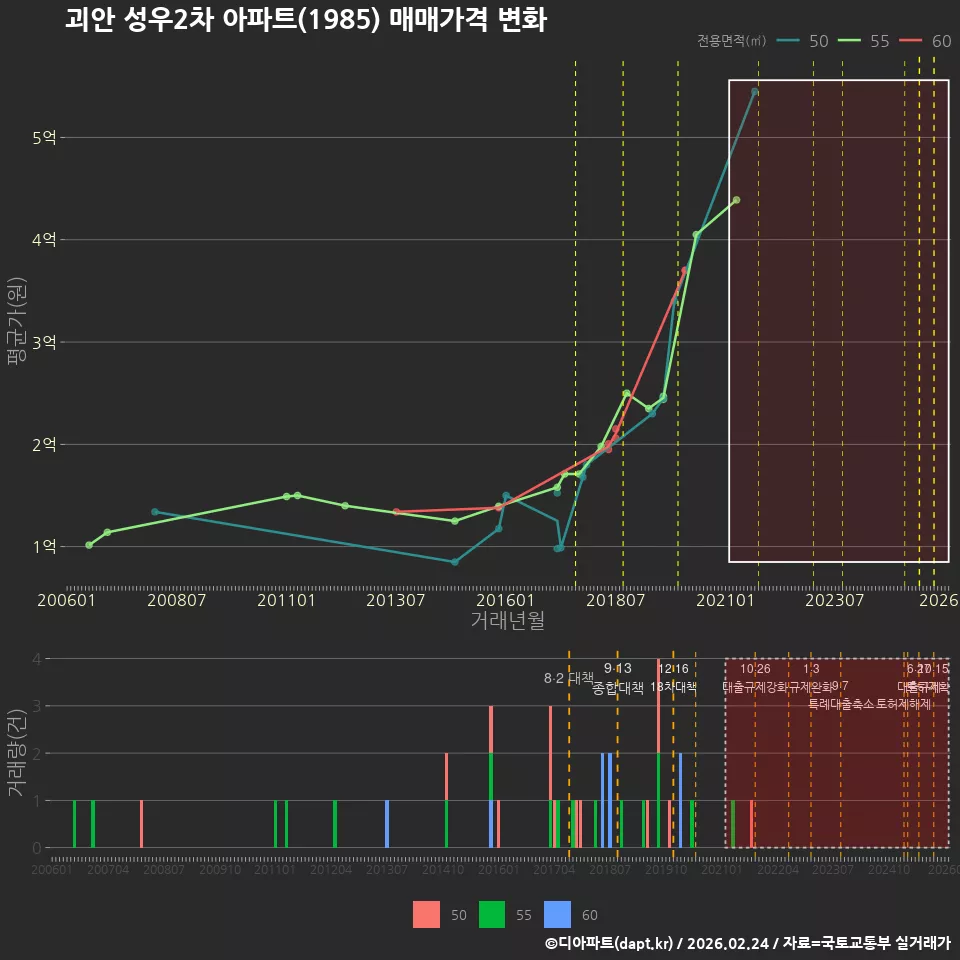Click the 12·16 18차대책 annotation label

tap(673, 678)
